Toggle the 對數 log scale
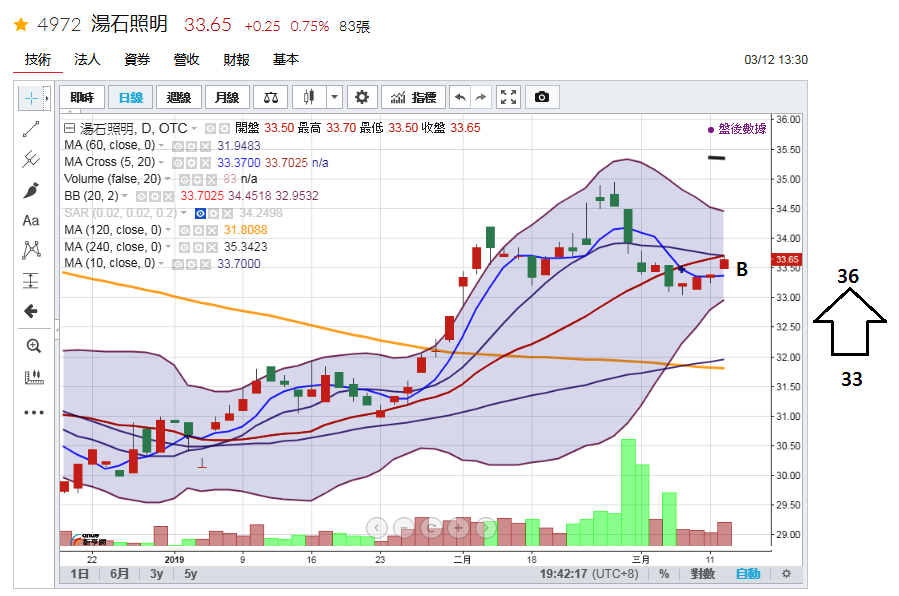This screenshot has width=899, height=596. pyautogui.click(x=702, y=574)
